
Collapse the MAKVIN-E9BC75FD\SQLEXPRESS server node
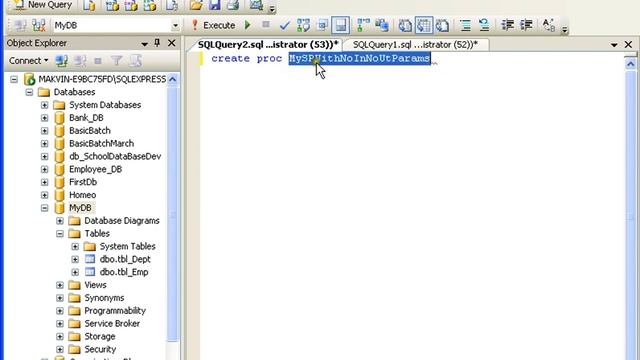point(14,79)
